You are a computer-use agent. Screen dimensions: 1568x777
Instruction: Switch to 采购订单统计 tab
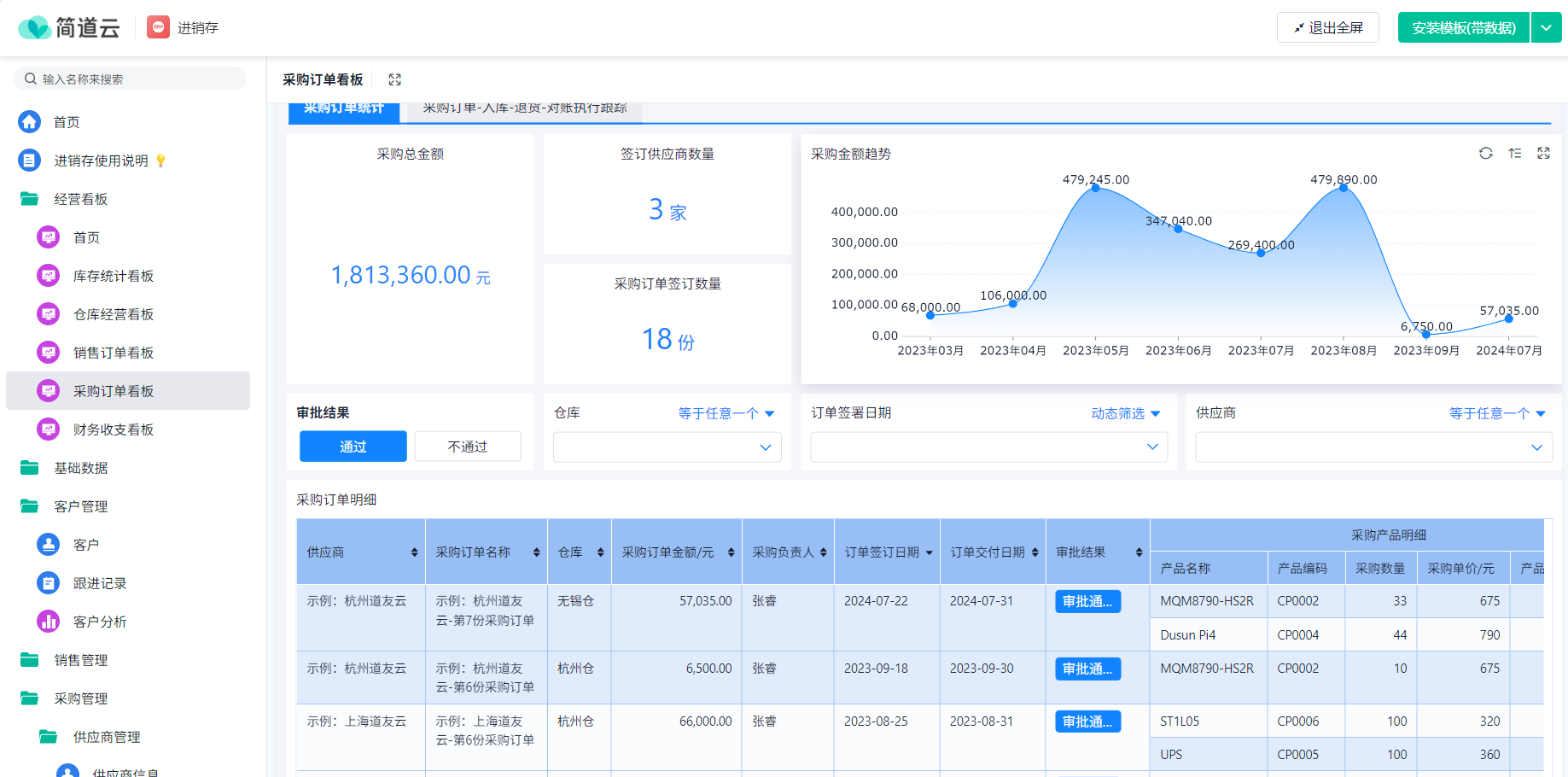(x=344, y=108)
